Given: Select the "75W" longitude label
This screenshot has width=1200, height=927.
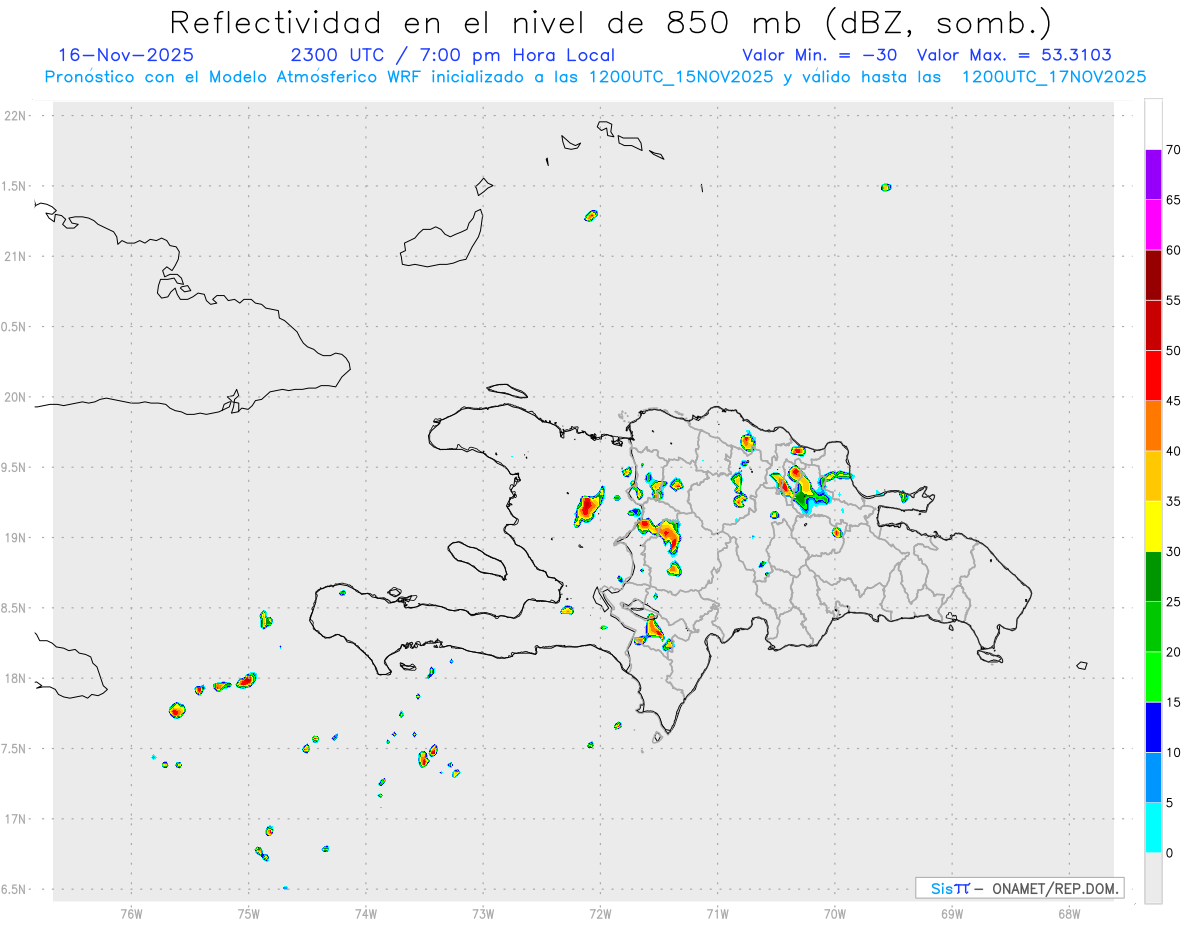Looking at the screenshot, I should coord(249,913).
